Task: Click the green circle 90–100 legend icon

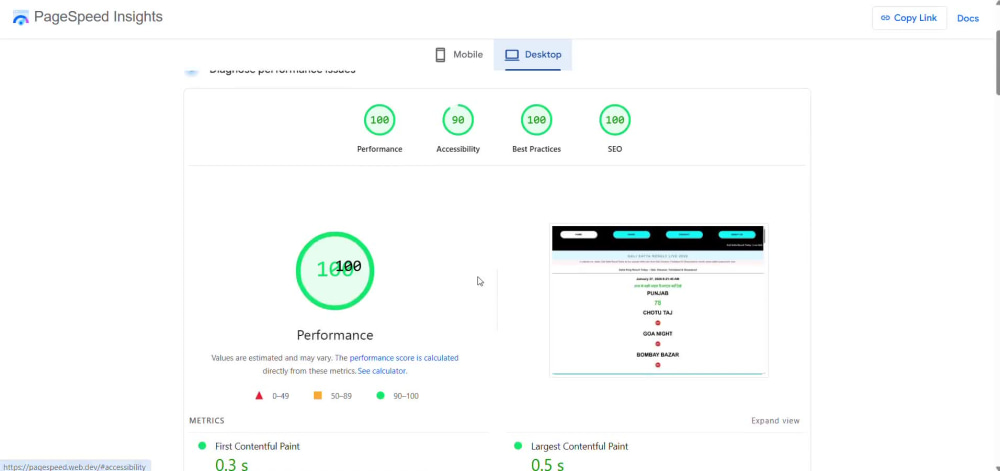Action: click(x=380, y=396)
